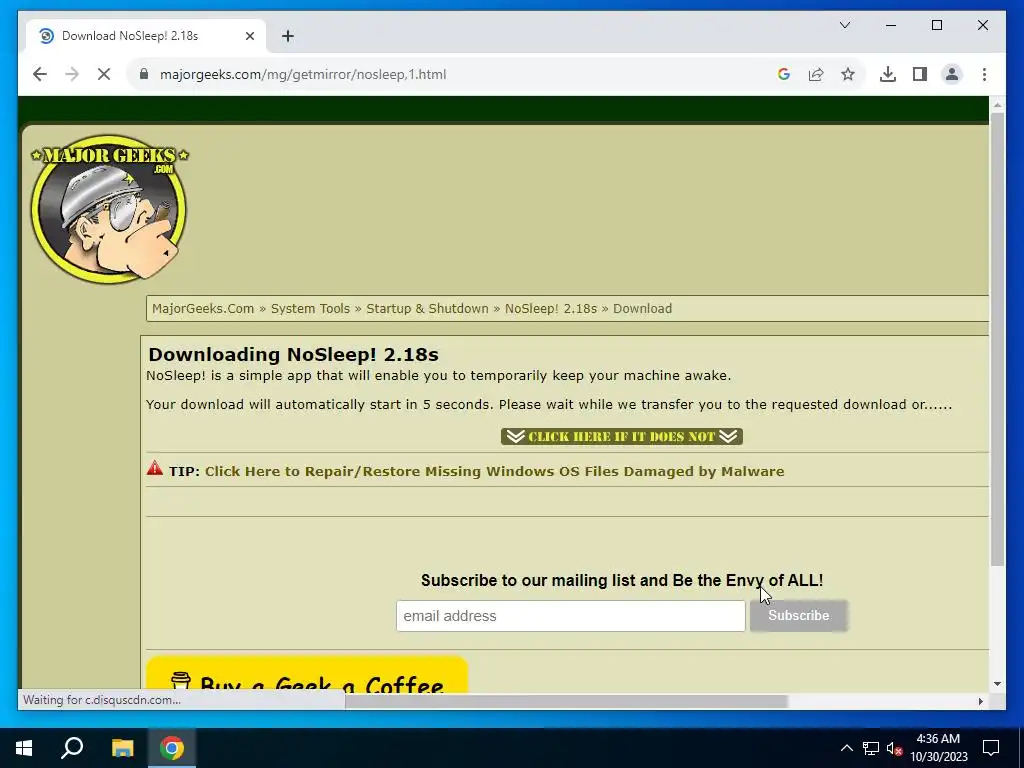This screenshot has height=768, width=1024.
Task: Open System Tools breadcrumb link
Action: [310, 308]
